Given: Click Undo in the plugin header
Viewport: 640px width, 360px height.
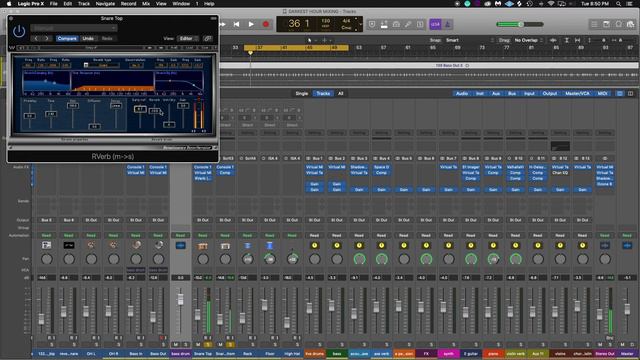Looking at the screenshot, I should click(88, 38).
